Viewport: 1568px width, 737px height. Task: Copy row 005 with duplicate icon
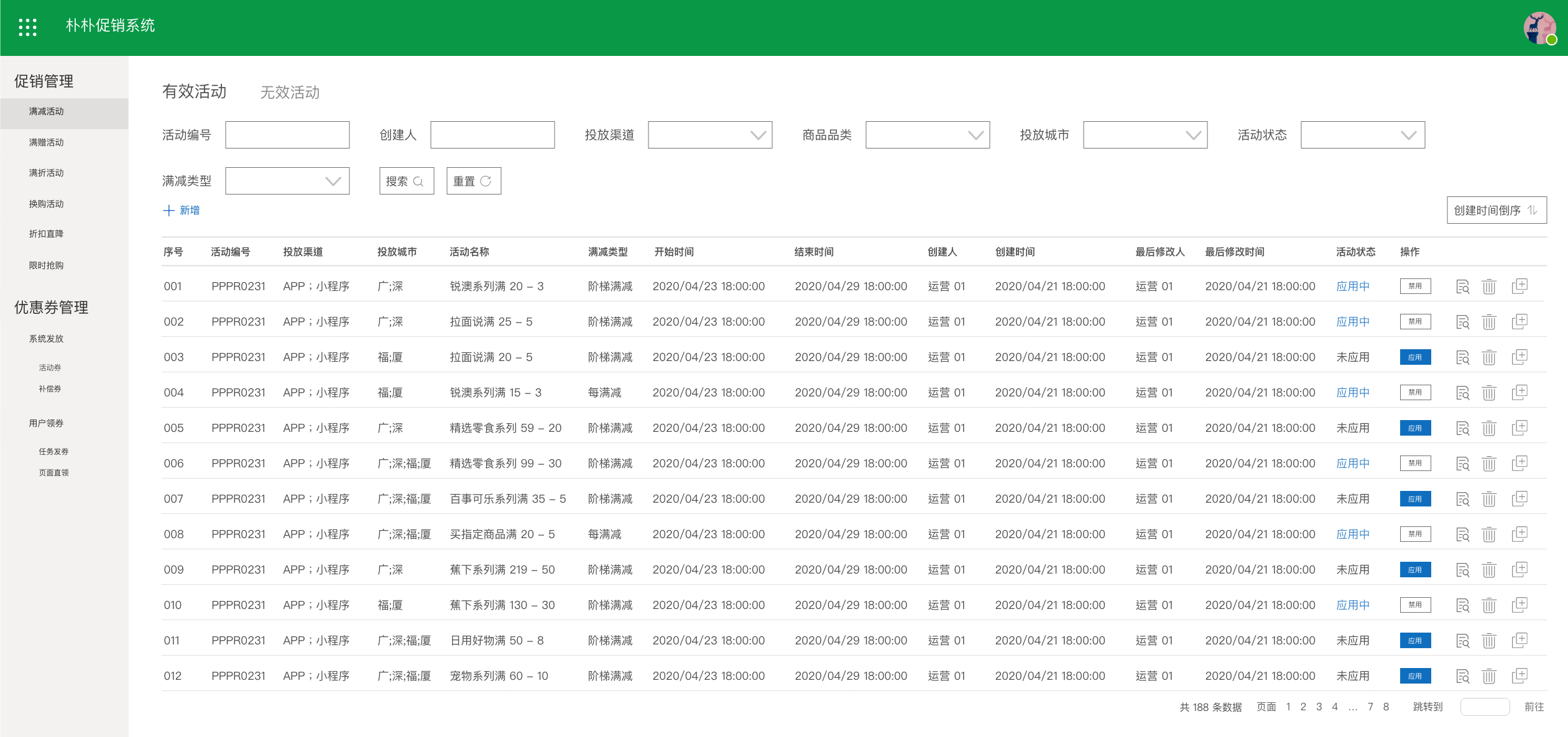click(1520, 428)
